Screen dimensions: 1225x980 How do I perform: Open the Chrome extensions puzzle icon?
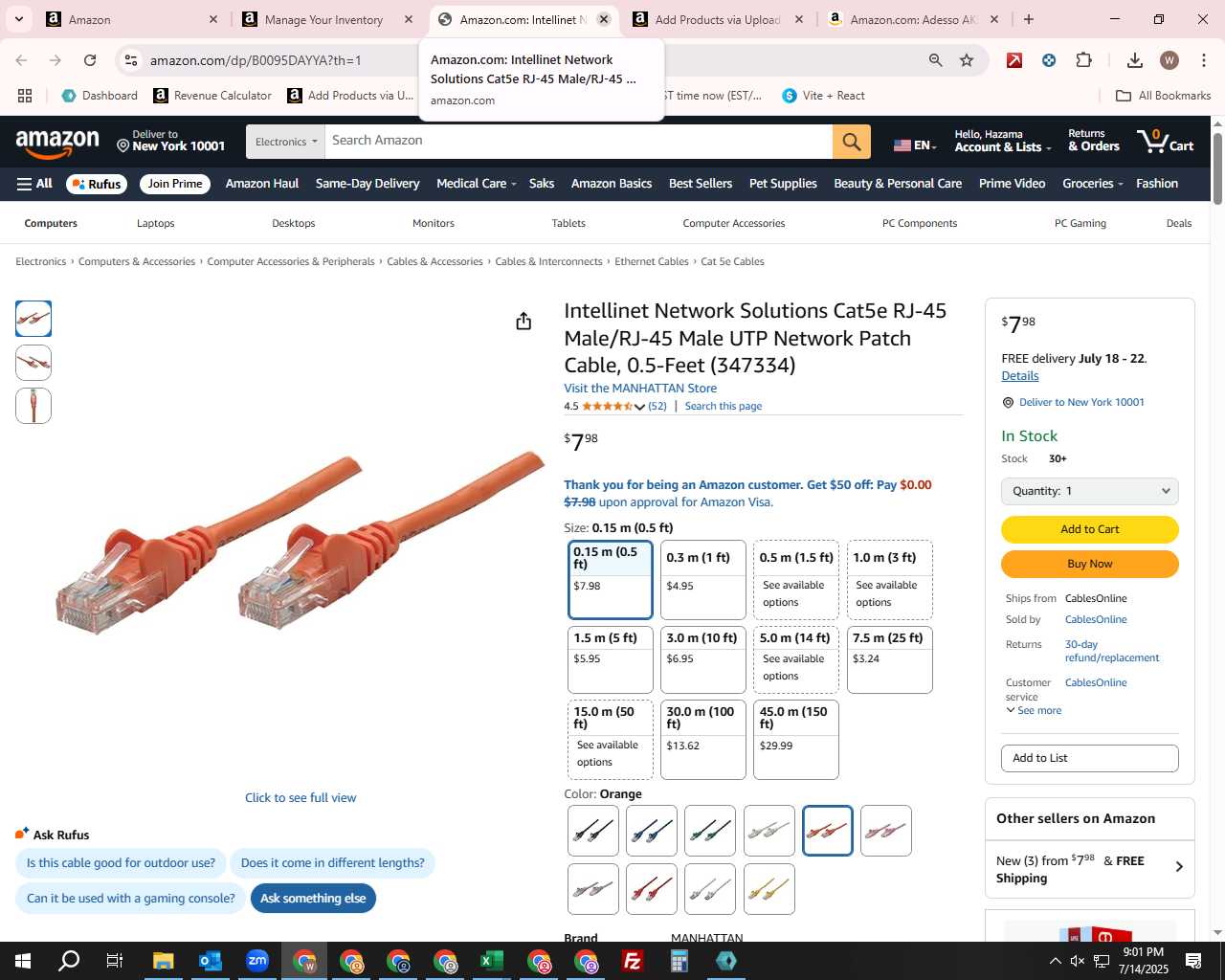(x=1083, y=60)
